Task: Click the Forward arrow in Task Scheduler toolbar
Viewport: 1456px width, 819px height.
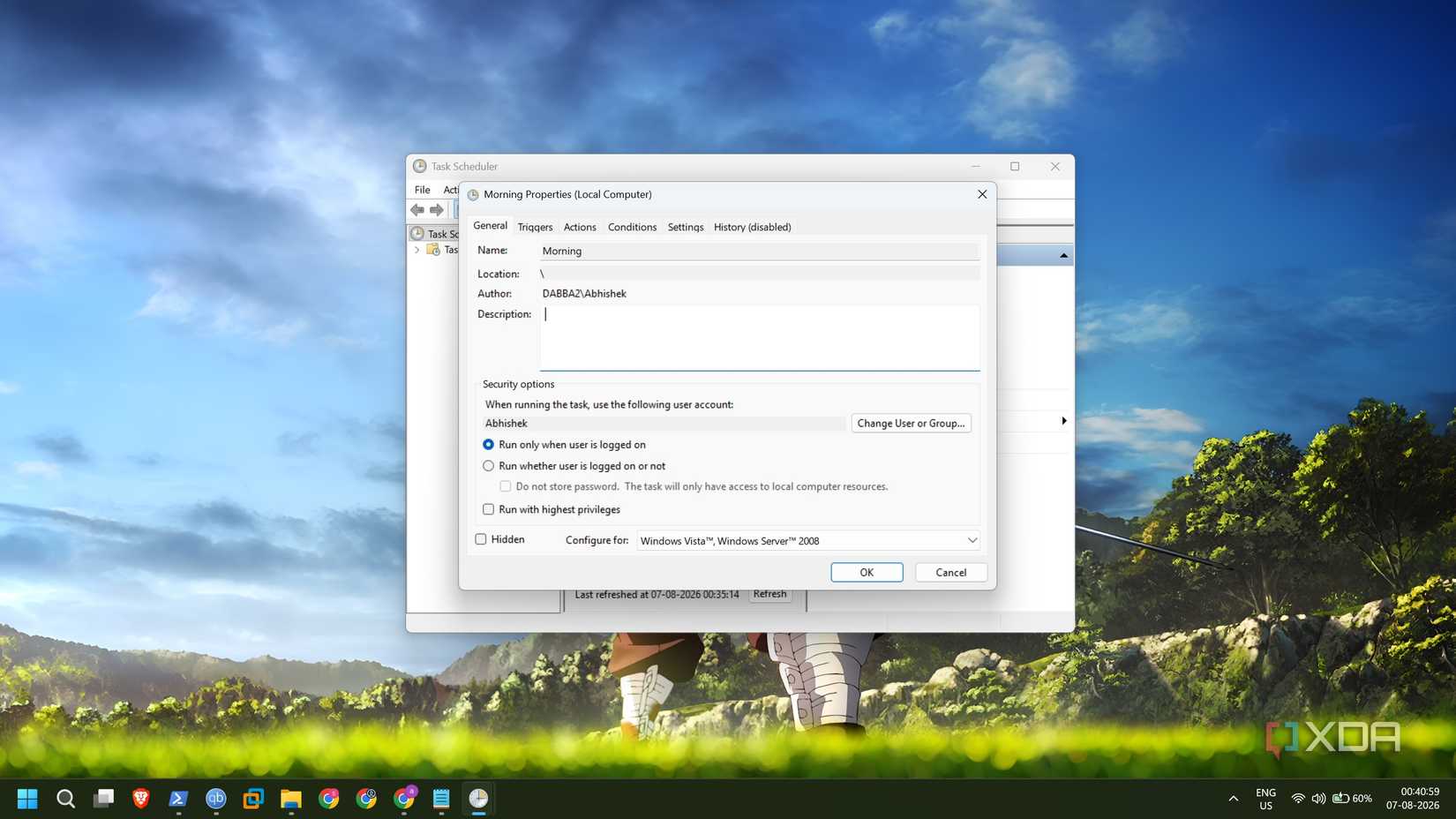Action: click(x=437, y=210)
